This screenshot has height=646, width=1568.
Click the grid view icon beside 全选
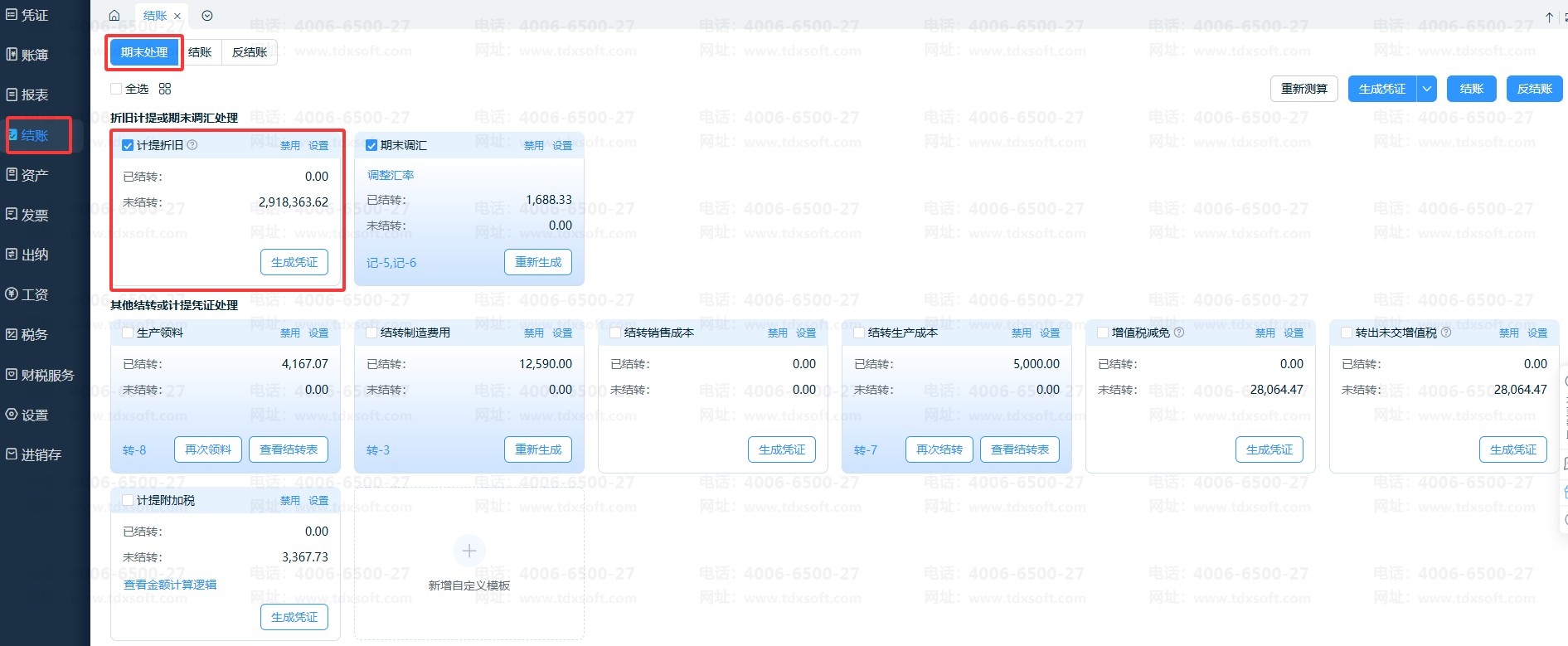165,89
